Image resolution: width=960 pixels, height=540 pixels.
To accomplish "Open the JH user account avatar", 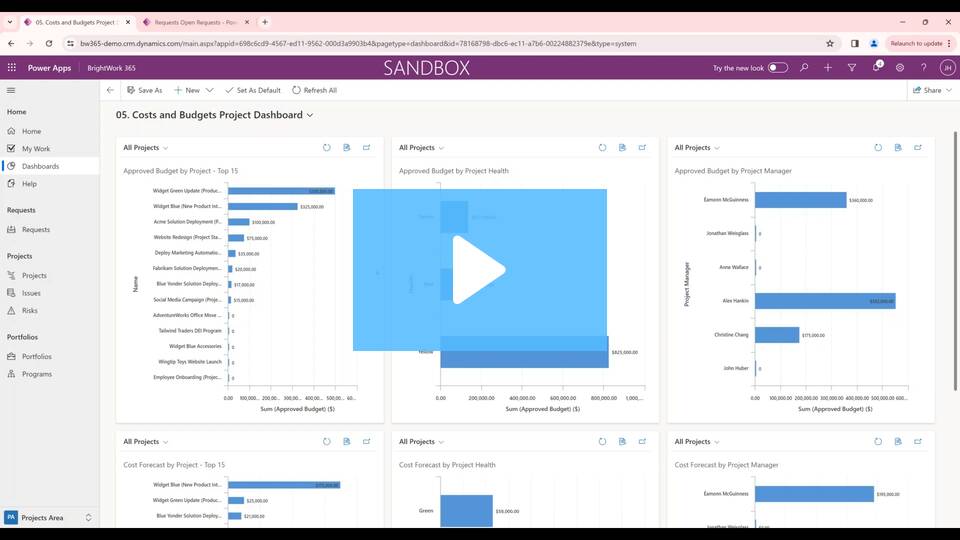I will pos(947,68).
